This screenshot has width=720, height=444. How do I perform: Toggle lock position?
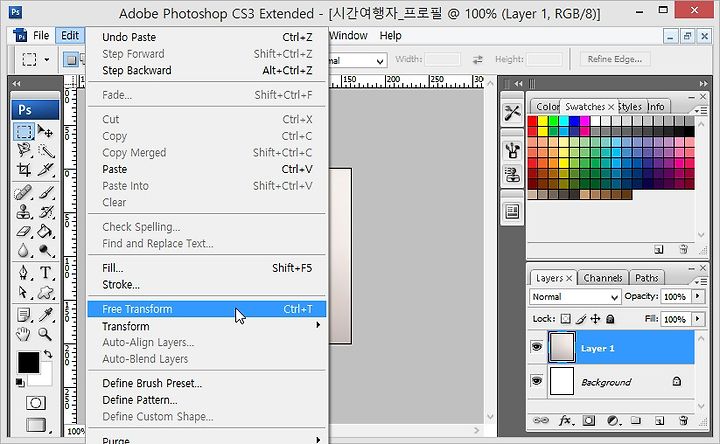coord(595,319)
